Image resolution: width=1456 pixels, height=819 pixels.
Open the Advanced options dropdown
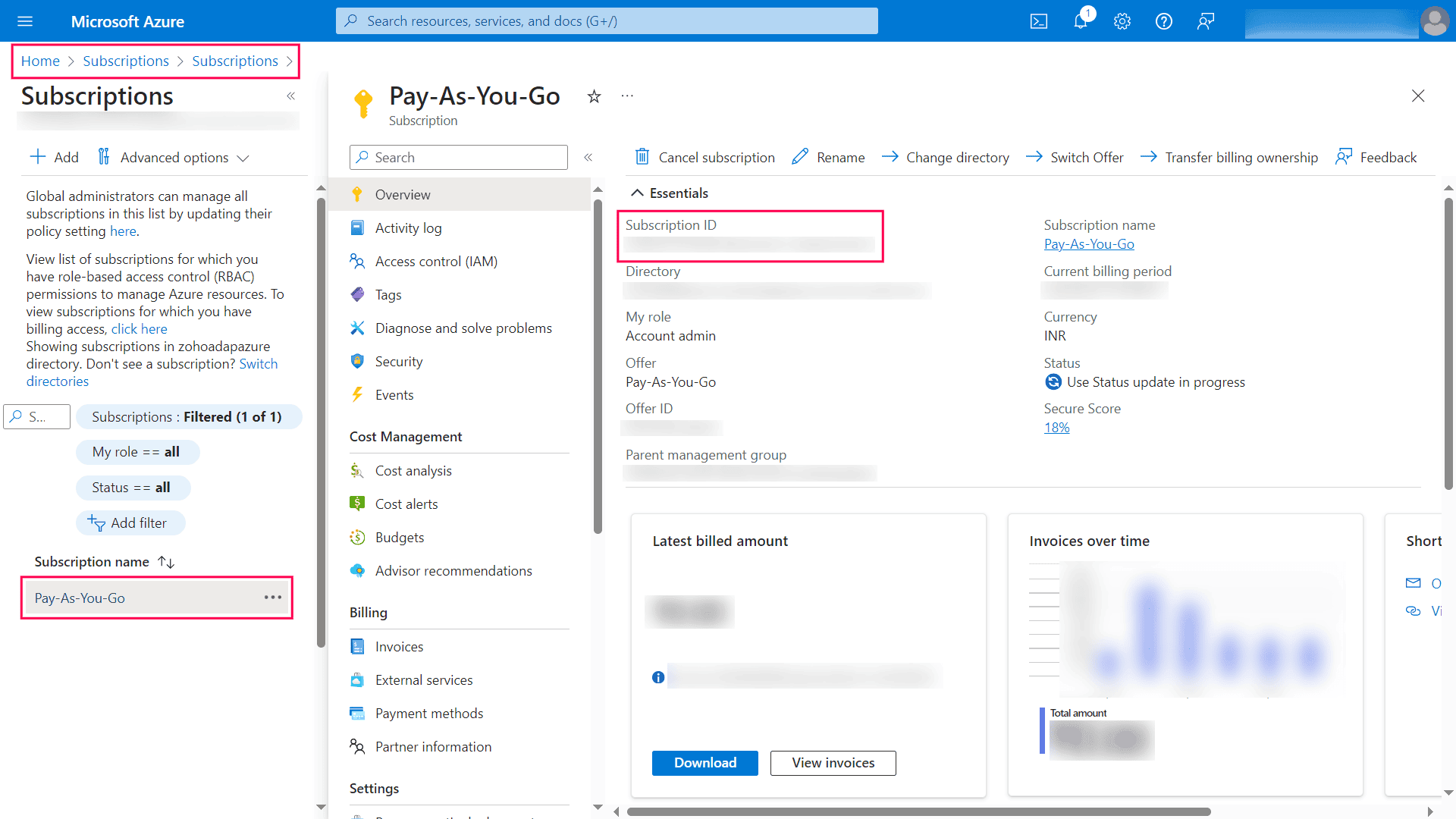174,157
